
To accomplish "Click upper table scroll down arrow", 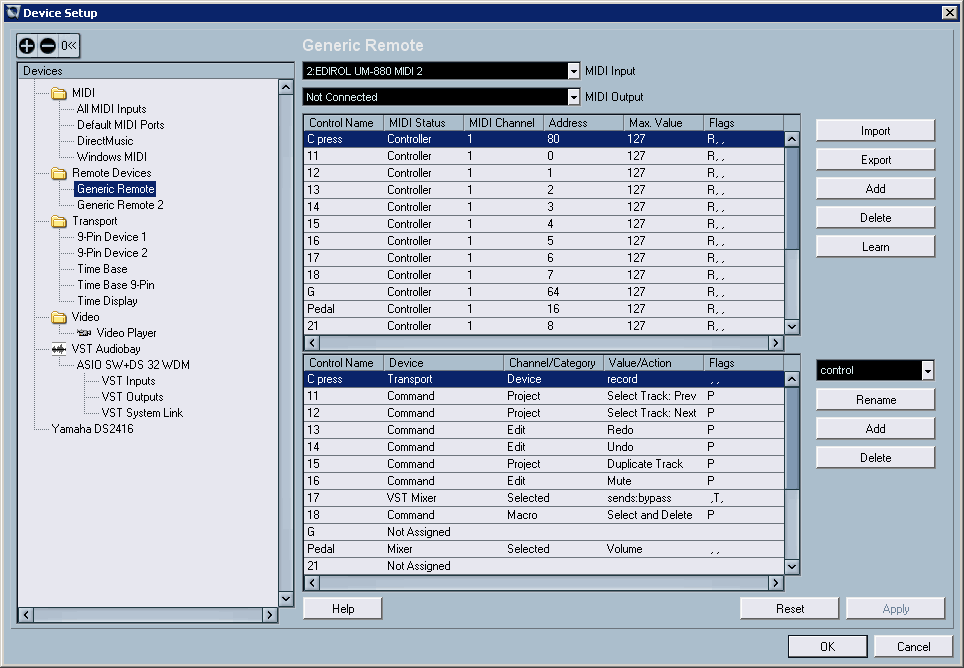I will 792,327.
